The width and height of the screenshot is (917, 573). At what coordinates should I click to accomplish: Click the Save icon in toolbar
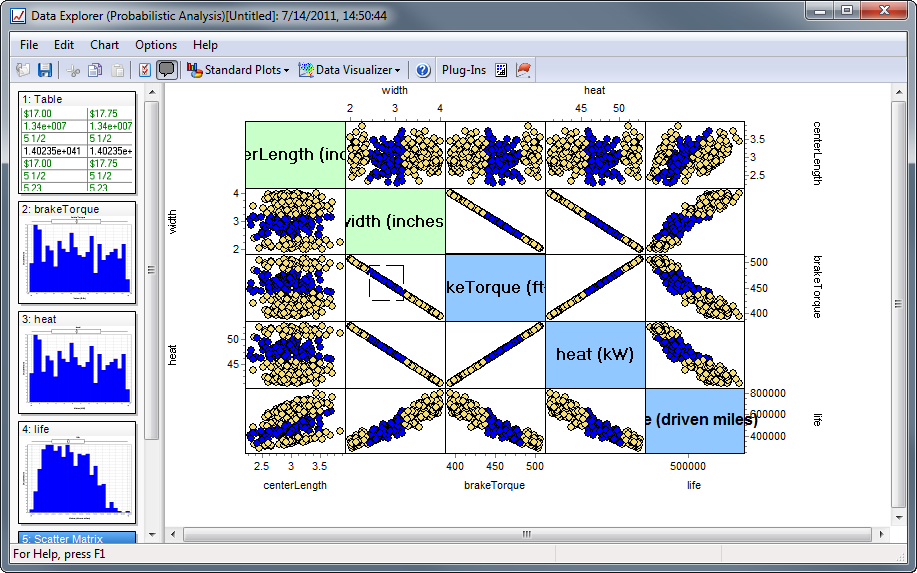[45, 70]
